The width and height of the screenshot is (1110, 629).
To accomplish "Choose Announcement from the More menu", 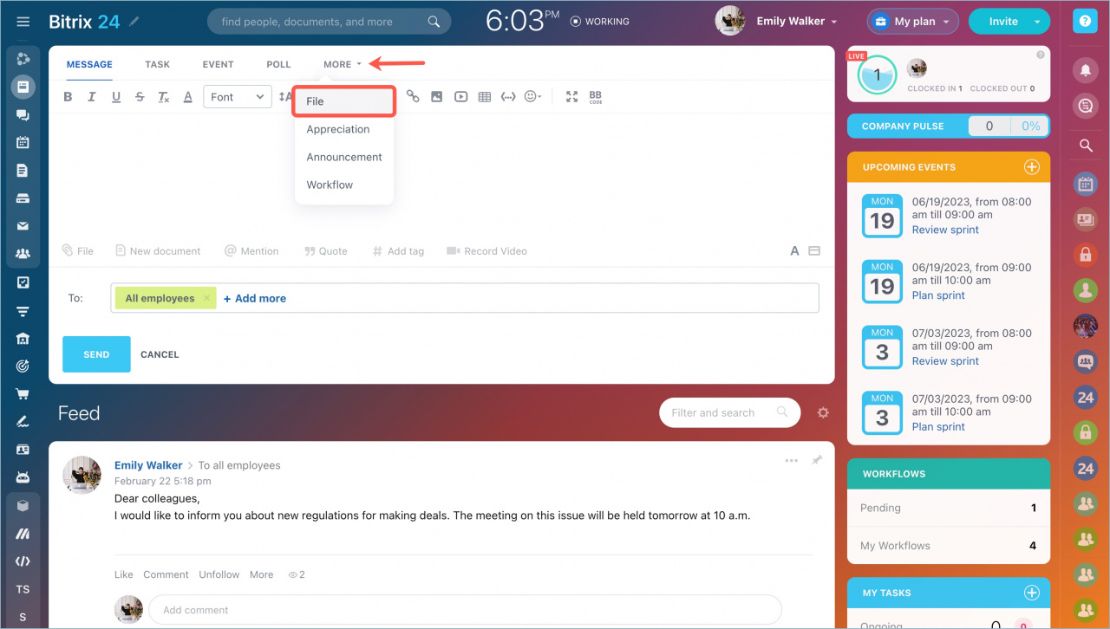I will pos(343,157).
